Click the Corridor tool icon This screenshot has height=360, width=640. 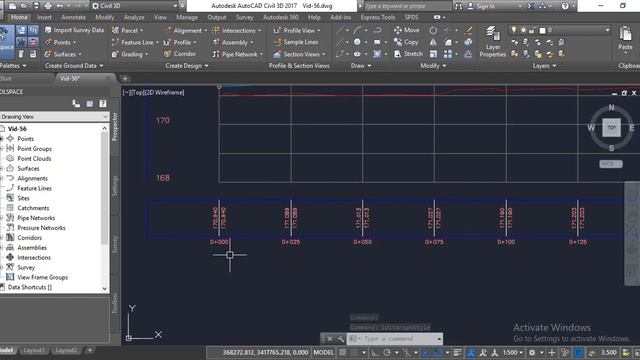click(x=168, y=54)
